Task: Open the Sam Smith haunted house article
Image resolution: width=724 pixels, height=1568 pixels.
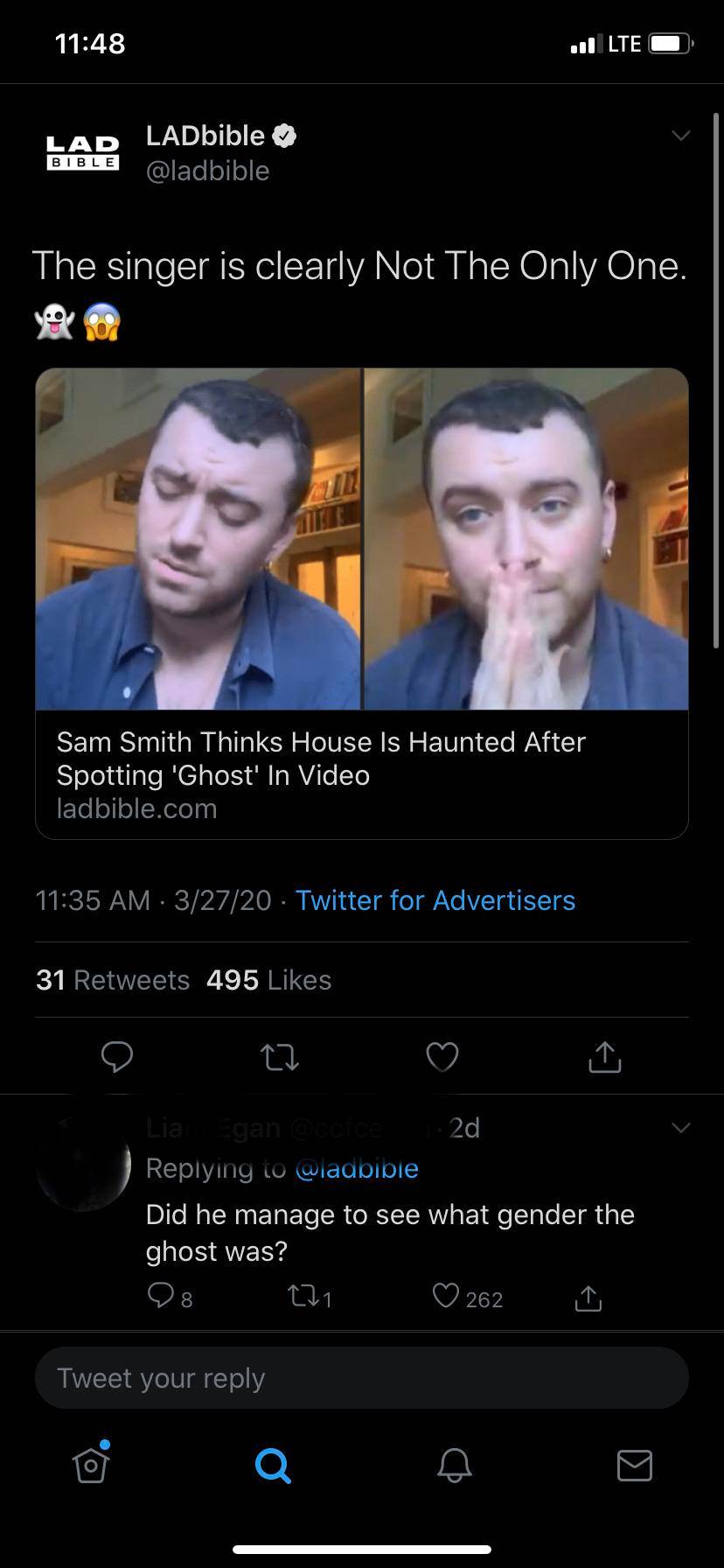Action: [x=362, y=602]
